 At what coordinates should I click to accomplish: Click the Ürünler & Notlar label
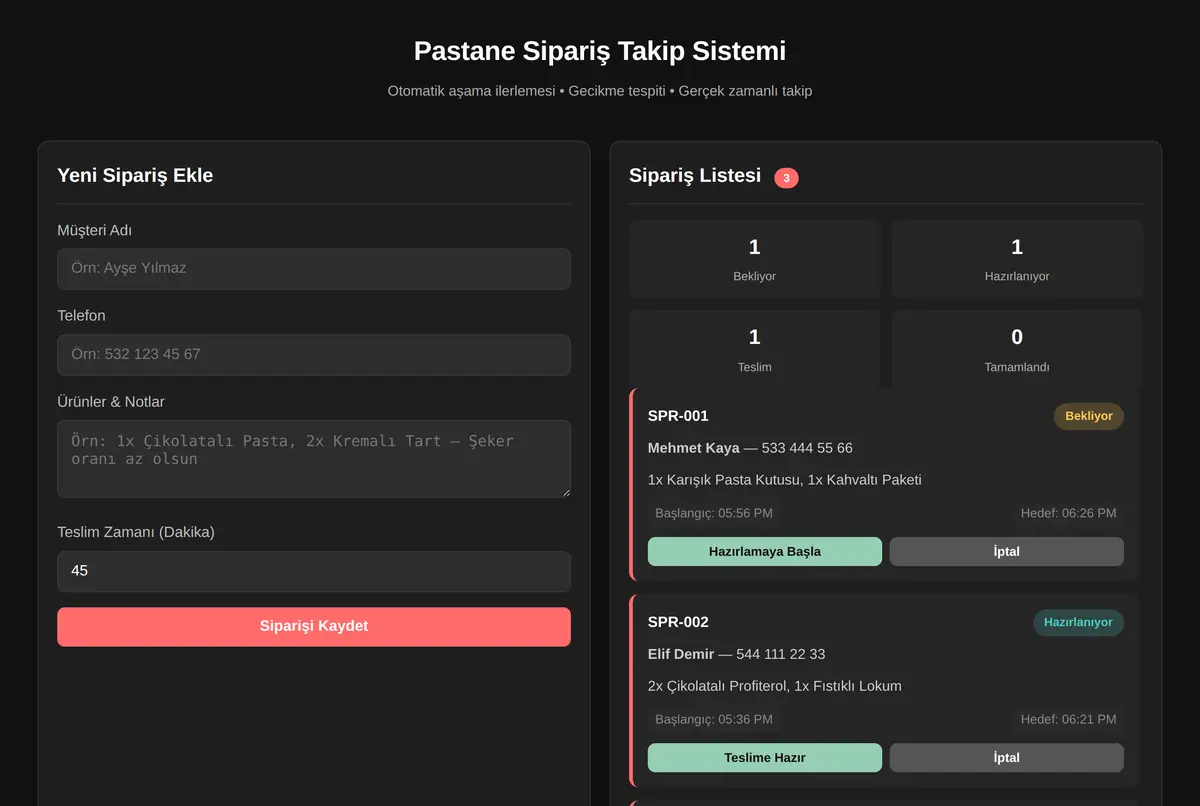pyautogui.click(x=111, y=401)
